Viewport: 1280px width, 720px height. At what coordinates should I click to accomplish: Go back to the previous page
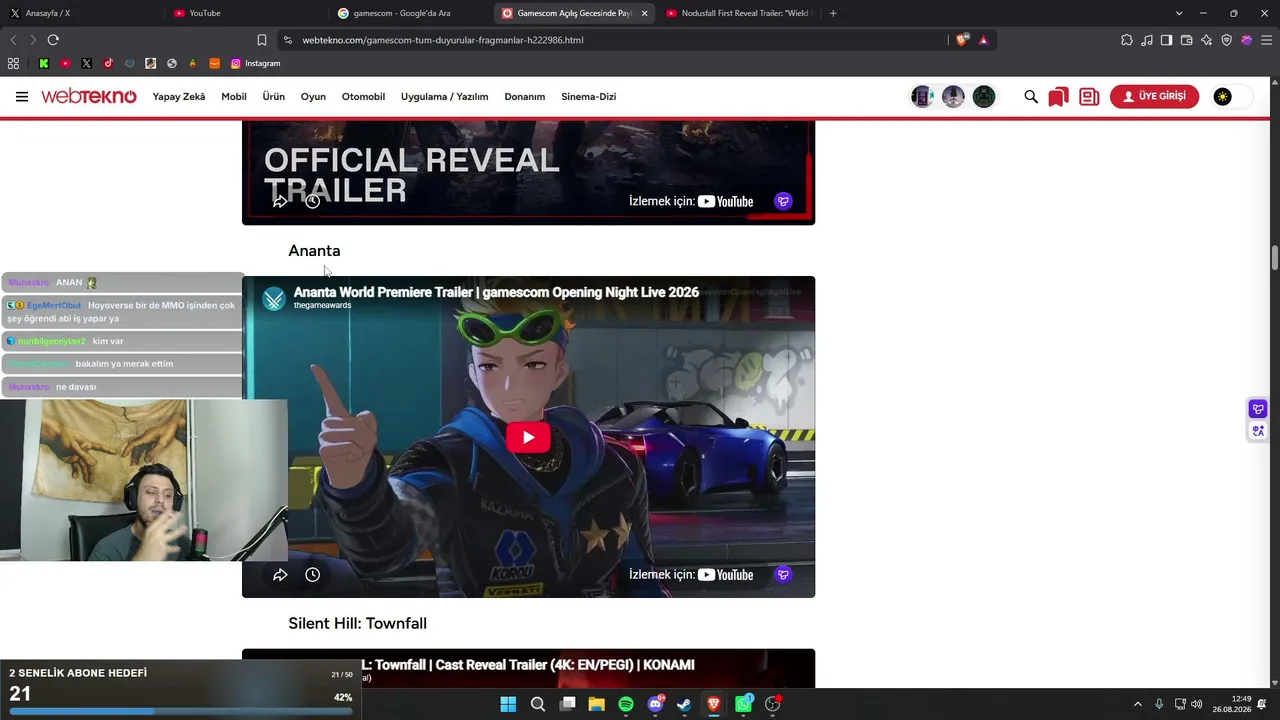13,40
